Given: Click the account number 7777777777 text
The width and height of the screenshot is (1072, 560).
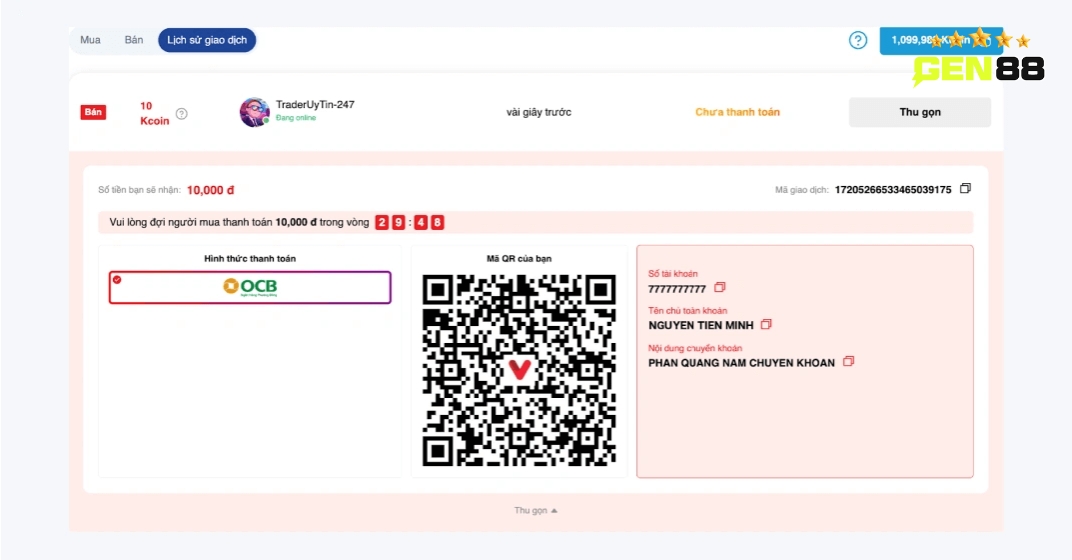Looking at the screenshot, I should tap(677, 289).
